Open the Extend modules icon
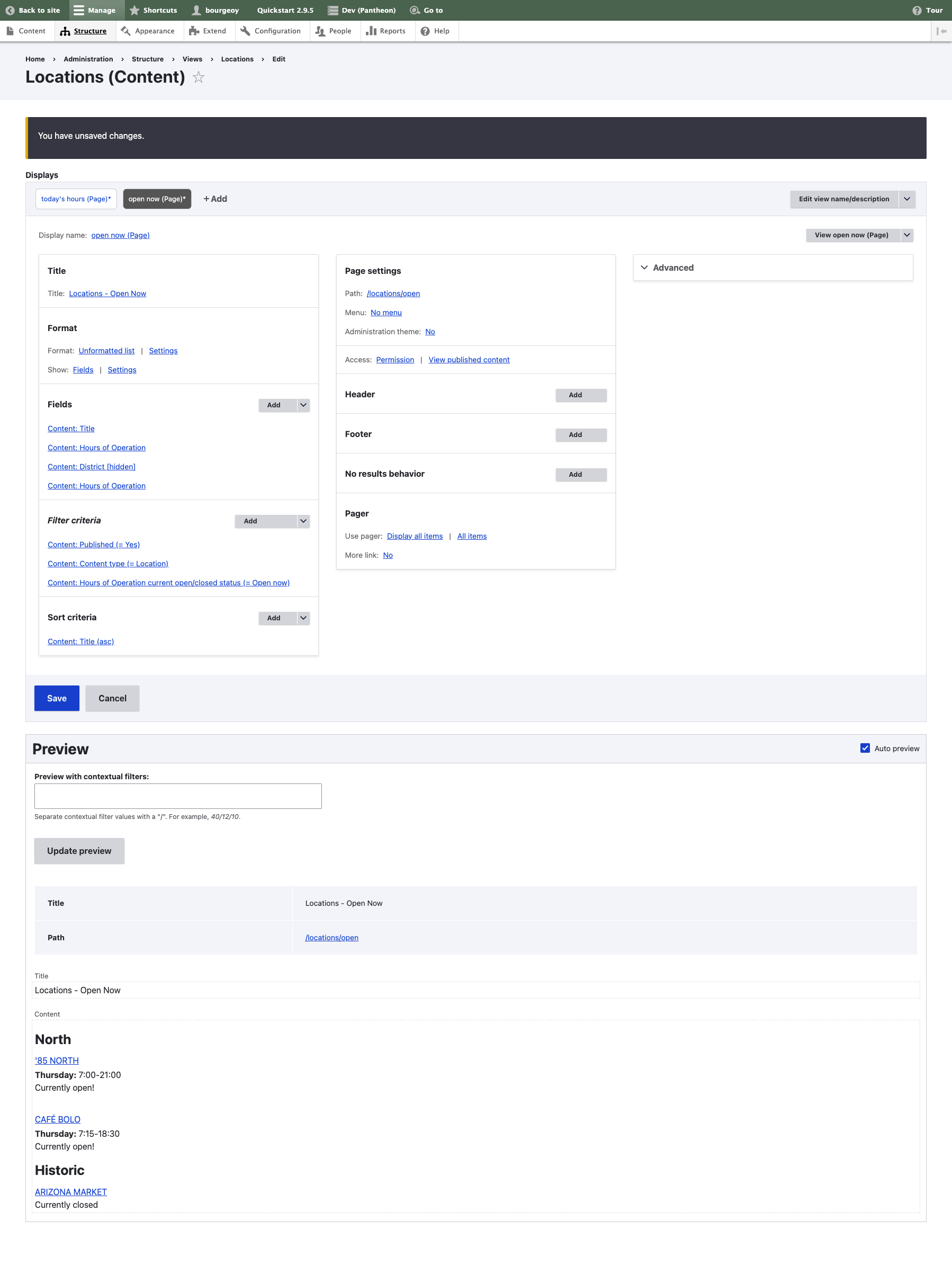The height and width of the screenshot is (1265, 952). click(194, 31)
